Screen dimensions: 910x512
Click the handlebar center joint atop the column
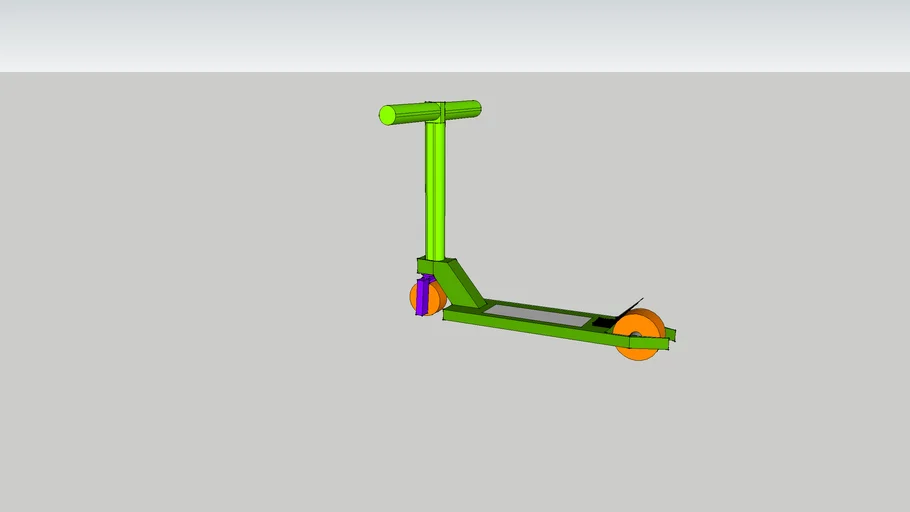(434, 112)
